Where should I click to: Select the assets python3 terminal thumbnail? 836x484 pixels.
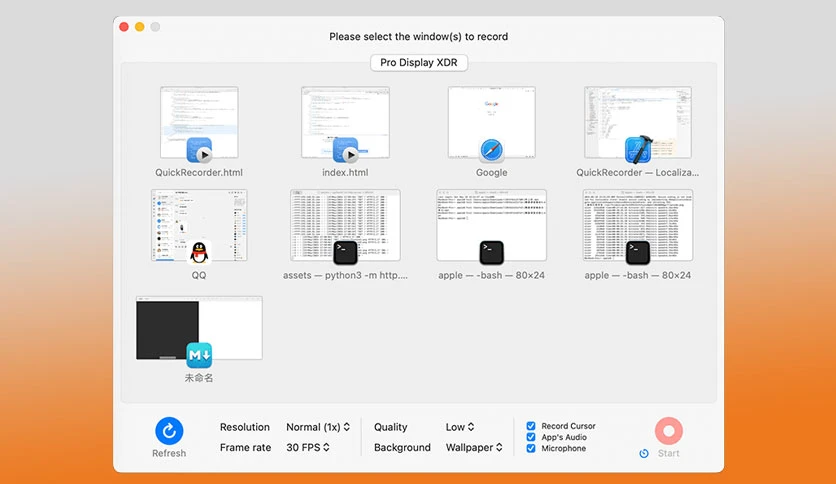[x=345, y=225]
